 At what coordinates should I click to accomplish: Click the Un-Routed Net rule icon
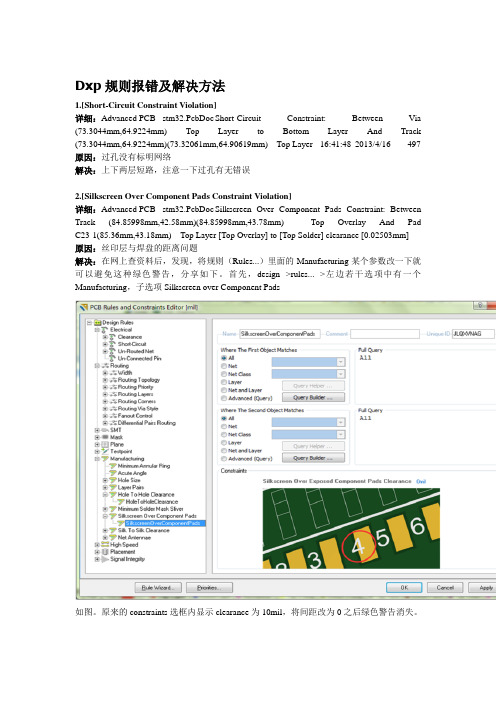click(x=113, y=351)
